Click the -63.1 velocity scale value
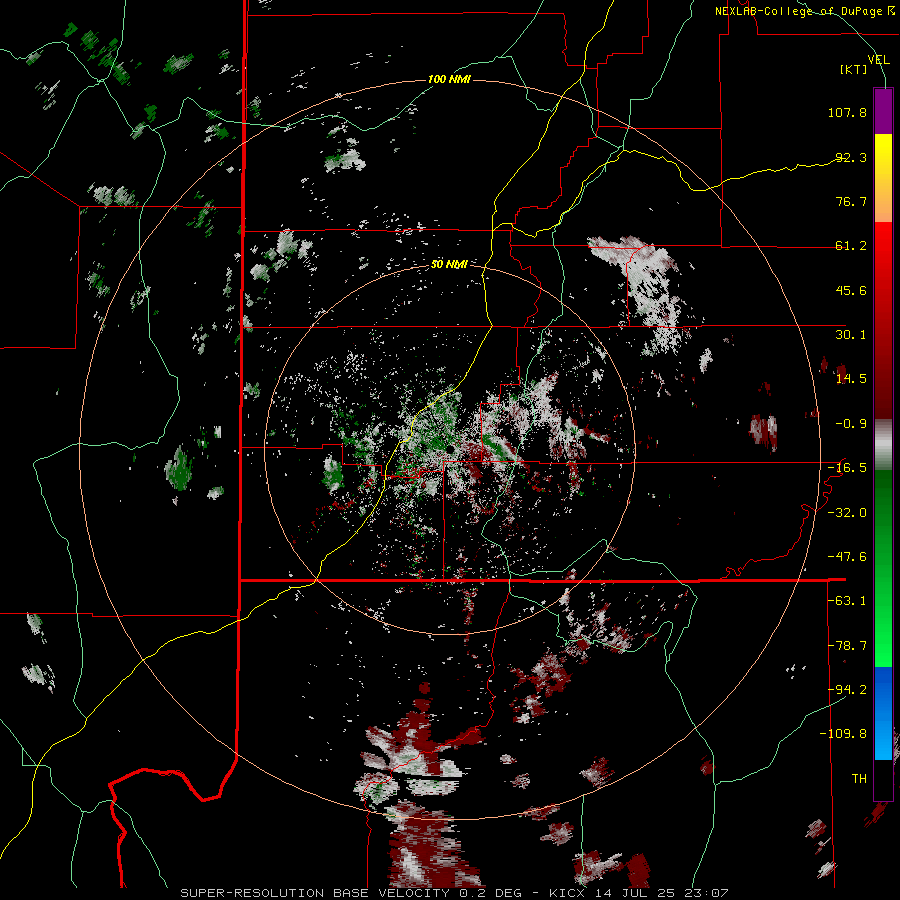Viewport: 900px width, 900px height. pos(847,601)
